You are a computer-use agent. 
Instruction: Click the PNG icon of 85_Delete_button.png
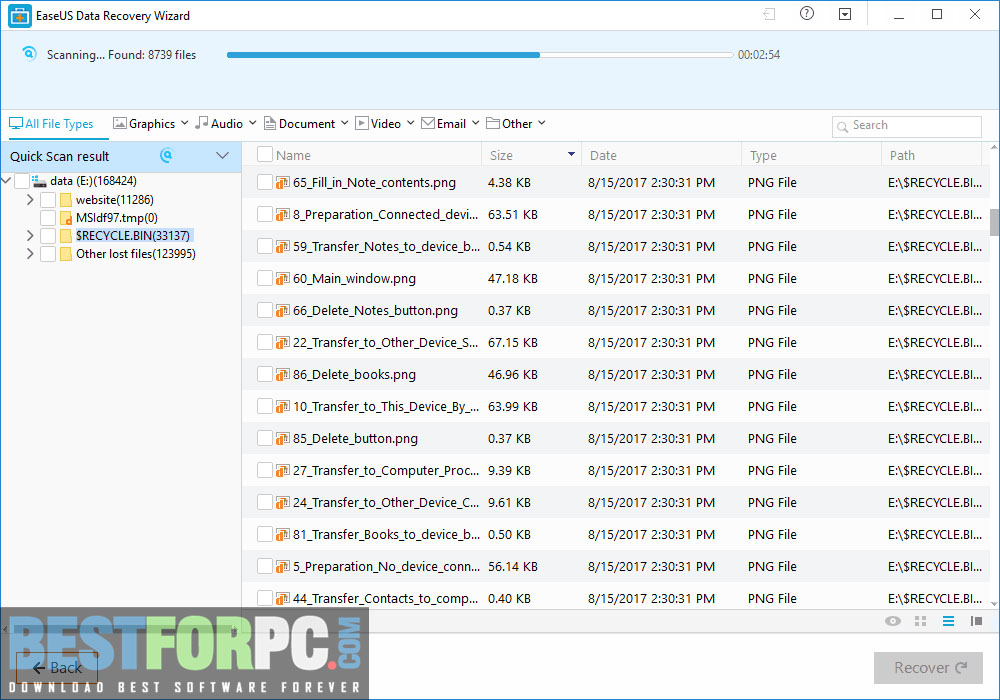point(283,439)
